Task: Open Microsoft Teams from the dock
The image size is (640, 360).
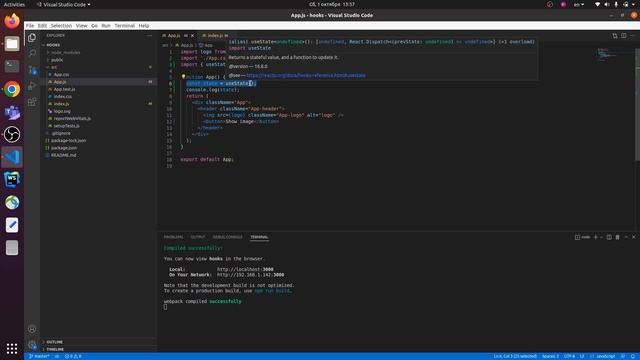Action: tap(12, 112)
